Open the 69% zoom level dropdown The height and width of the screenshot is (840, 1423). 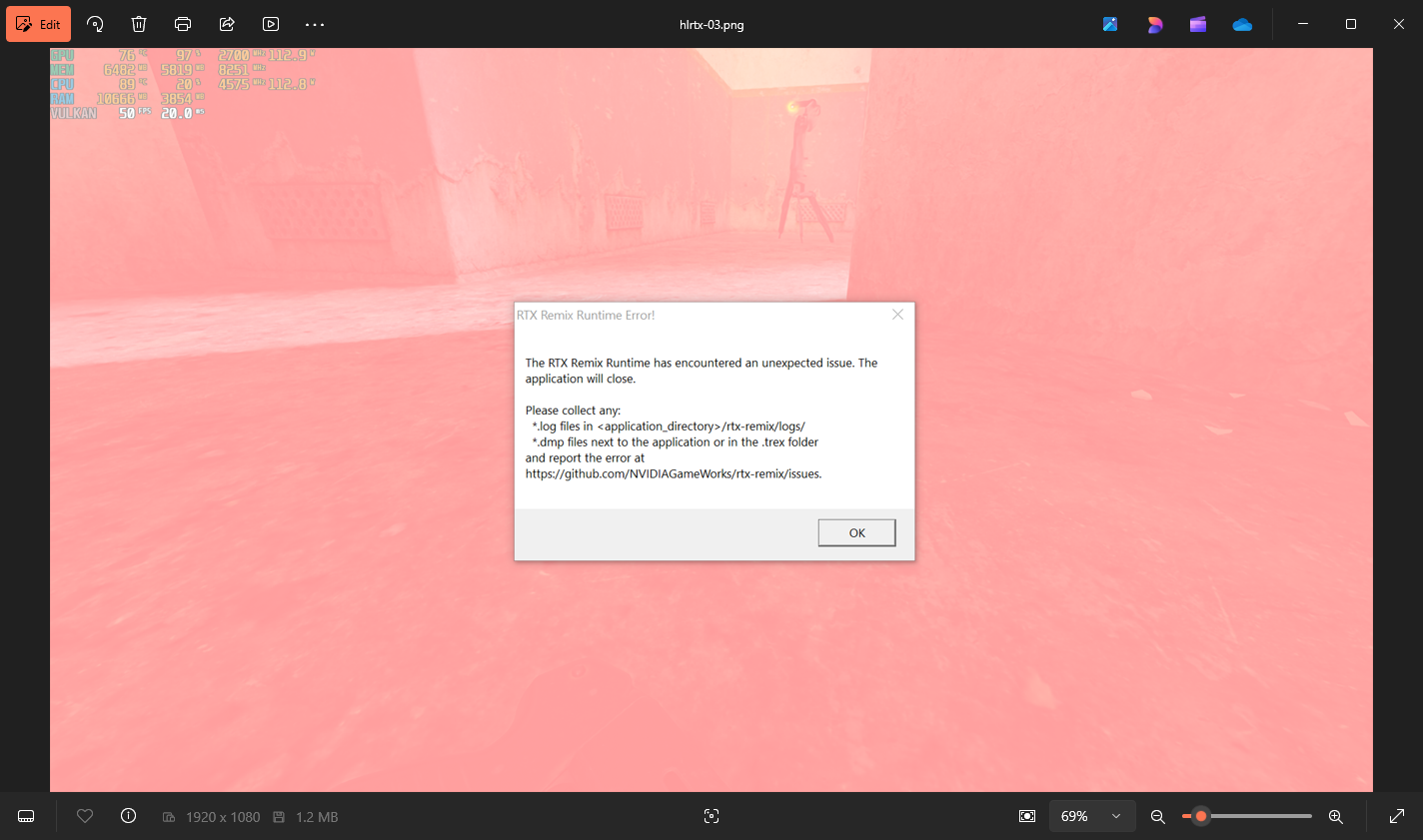(1092, 816)
